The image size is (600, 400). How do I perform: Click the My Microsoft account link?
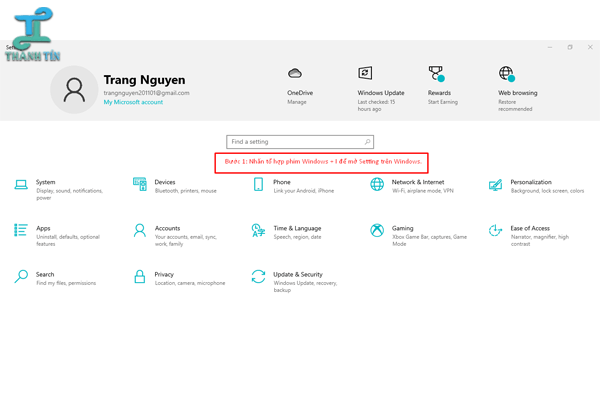(x=133, y=102)
